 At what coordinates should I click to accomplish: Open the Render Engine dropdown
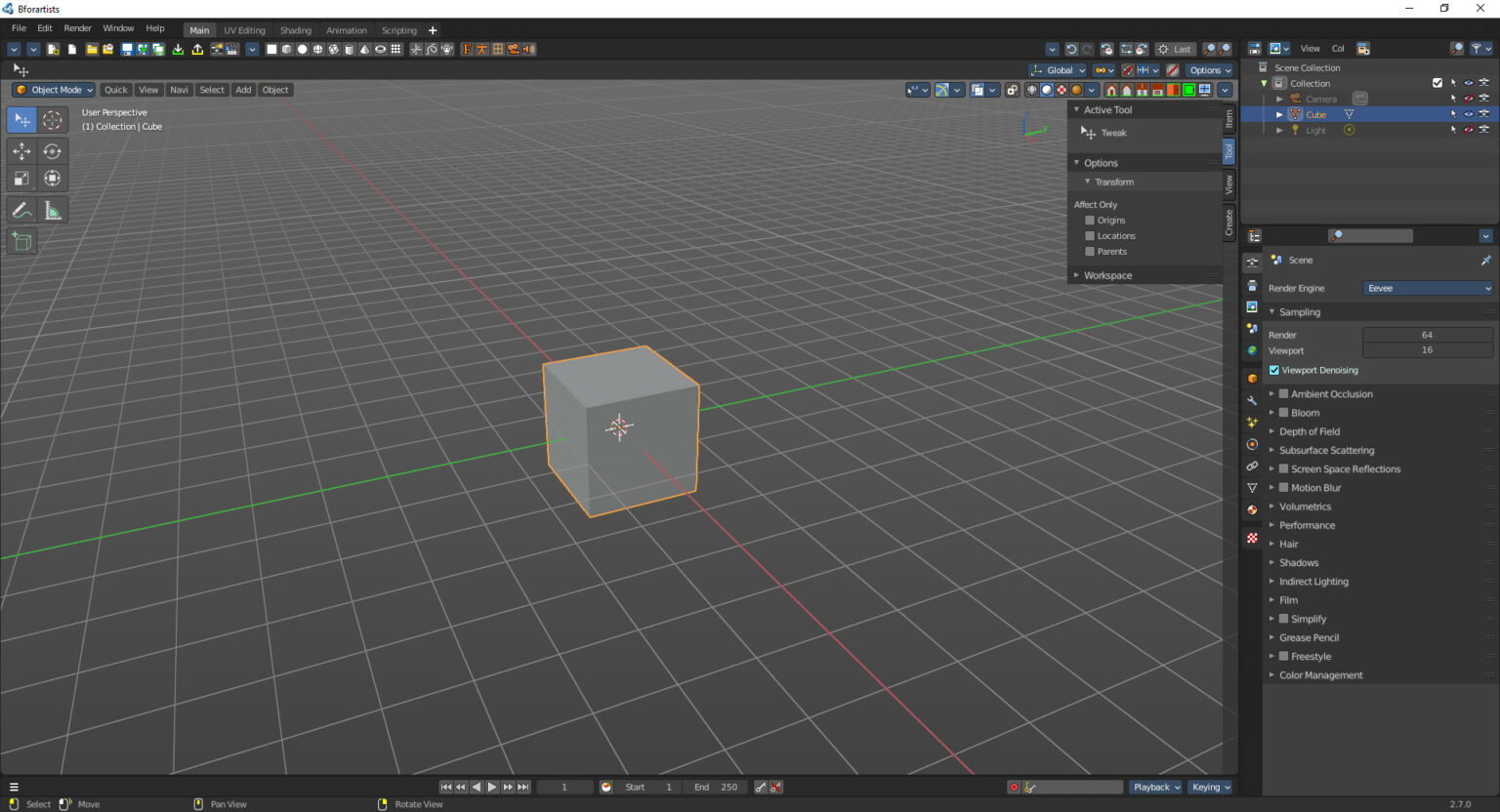(x=1428, y=288)
